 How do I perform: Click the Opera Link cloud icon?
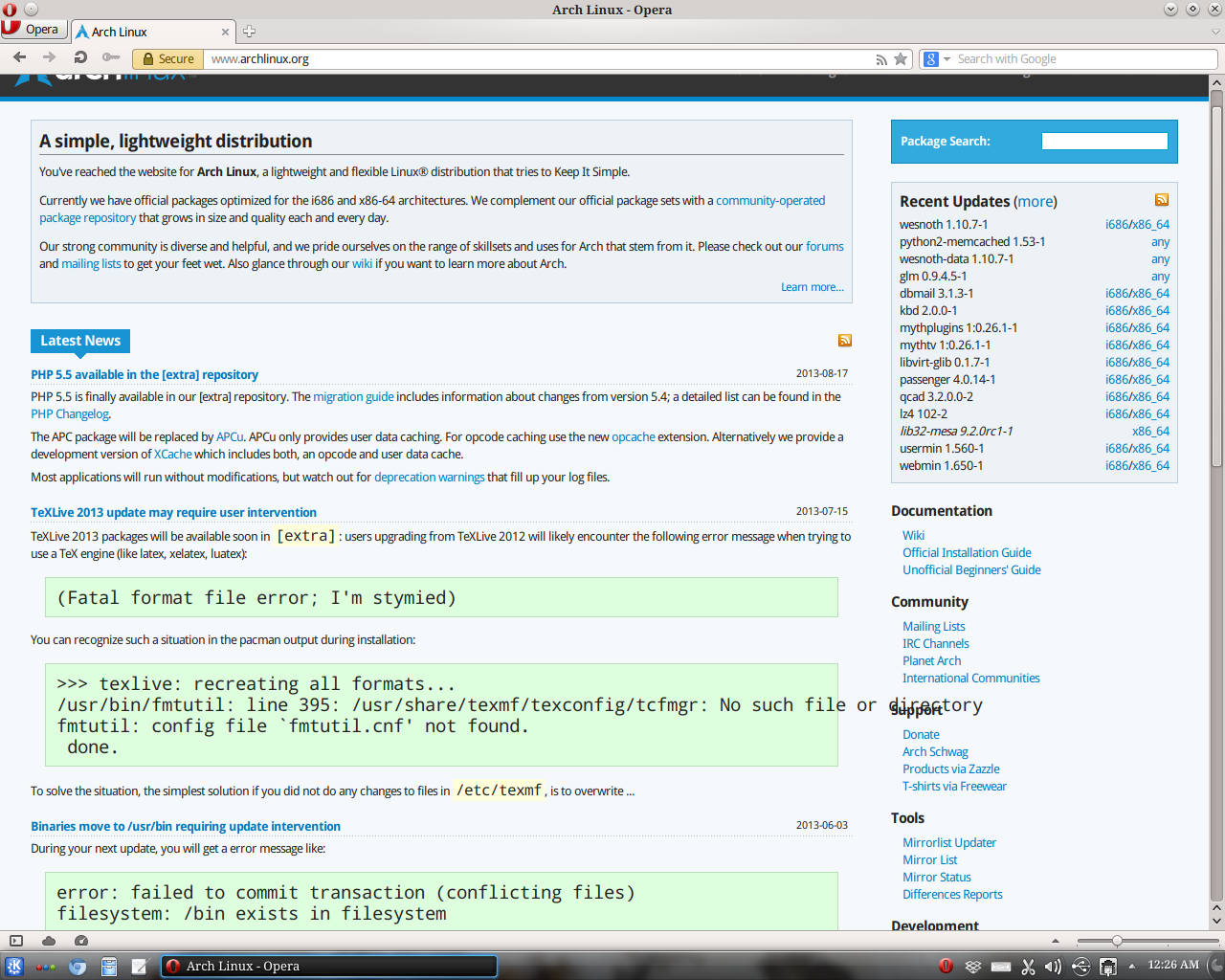tap(49, 941)
